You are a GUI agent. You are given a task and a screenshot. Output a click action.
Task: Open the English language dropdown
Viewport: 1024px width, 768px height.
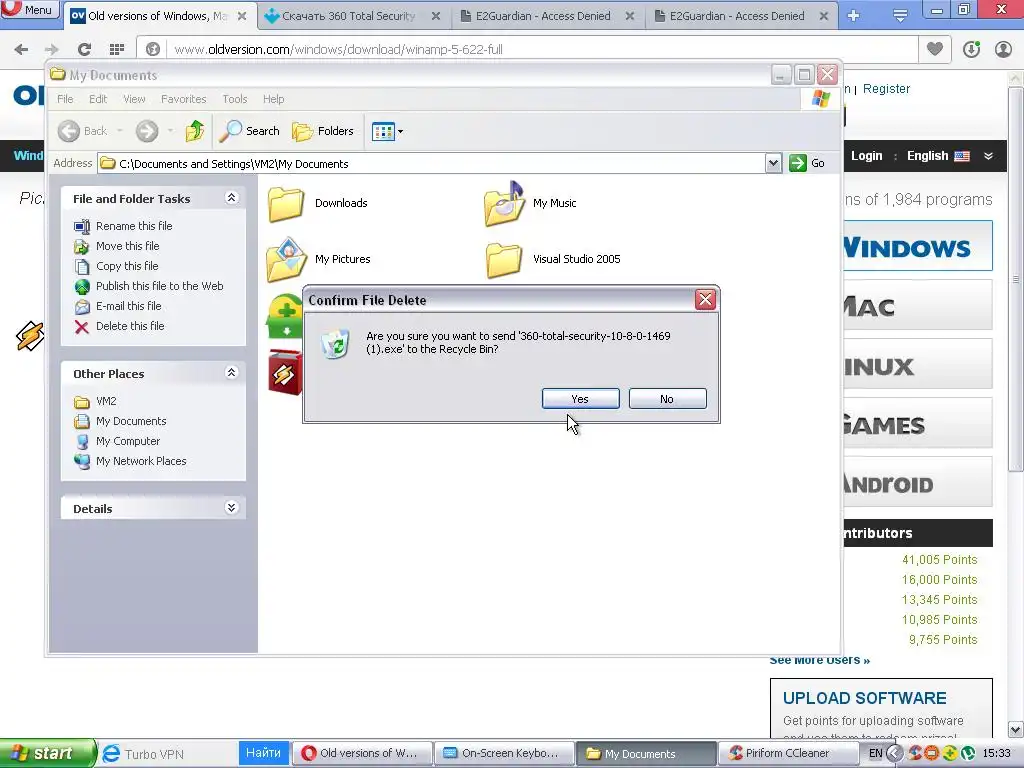950,156
